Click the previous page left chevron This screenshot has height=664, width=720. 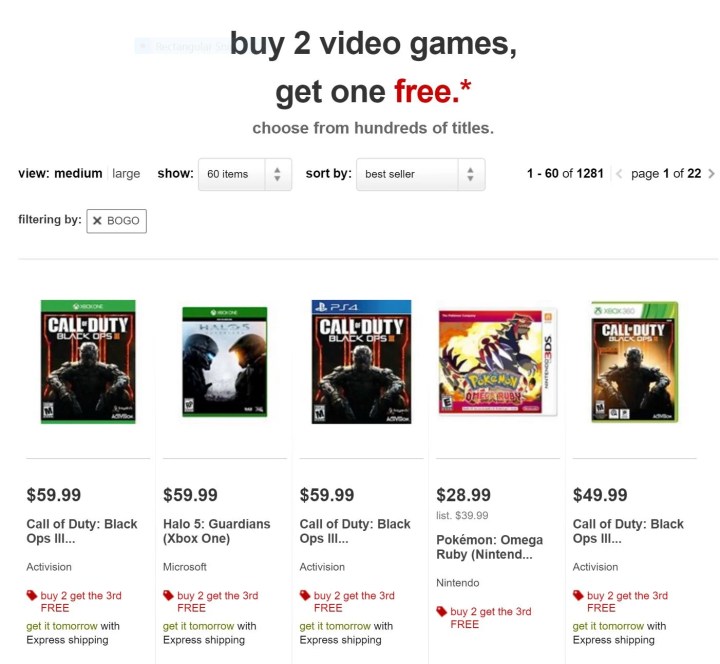point(619,174)
